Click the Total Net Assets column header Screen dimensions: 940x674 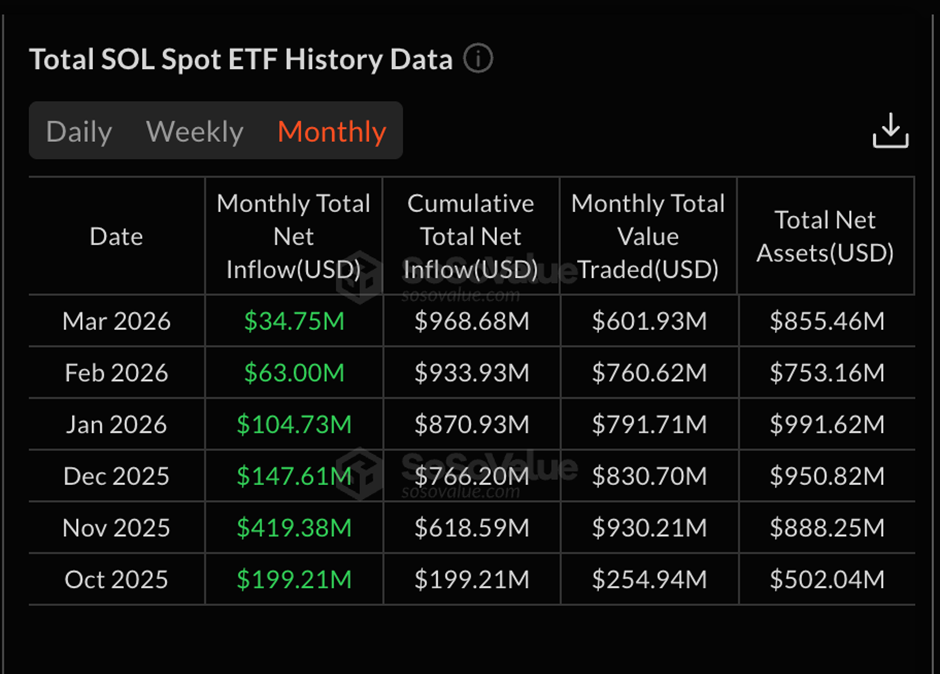826,236
